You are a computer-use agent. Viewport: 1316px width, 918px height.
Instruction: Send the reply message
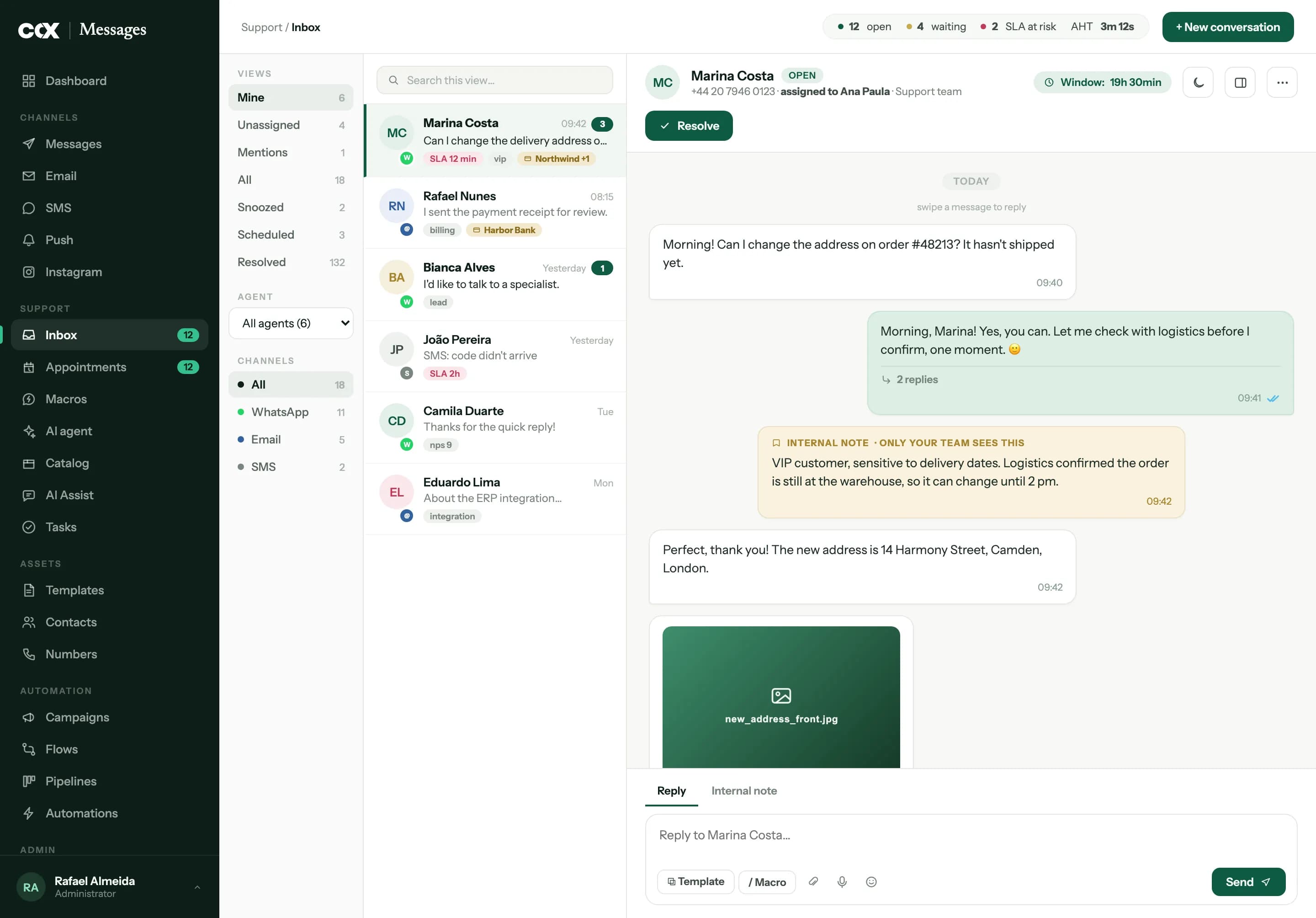point(1248,881)
